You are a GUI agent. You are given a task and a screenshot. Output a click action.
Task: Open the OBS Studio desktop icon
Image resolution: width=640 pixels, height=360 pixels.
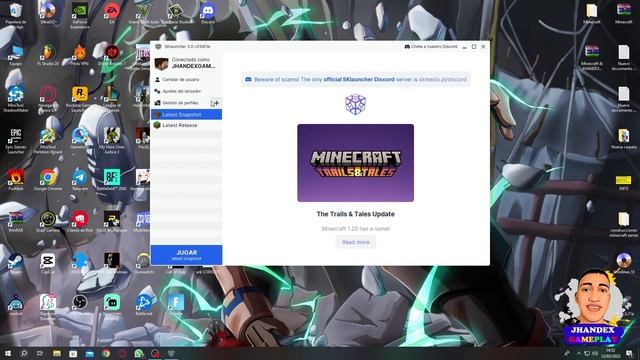80,305
